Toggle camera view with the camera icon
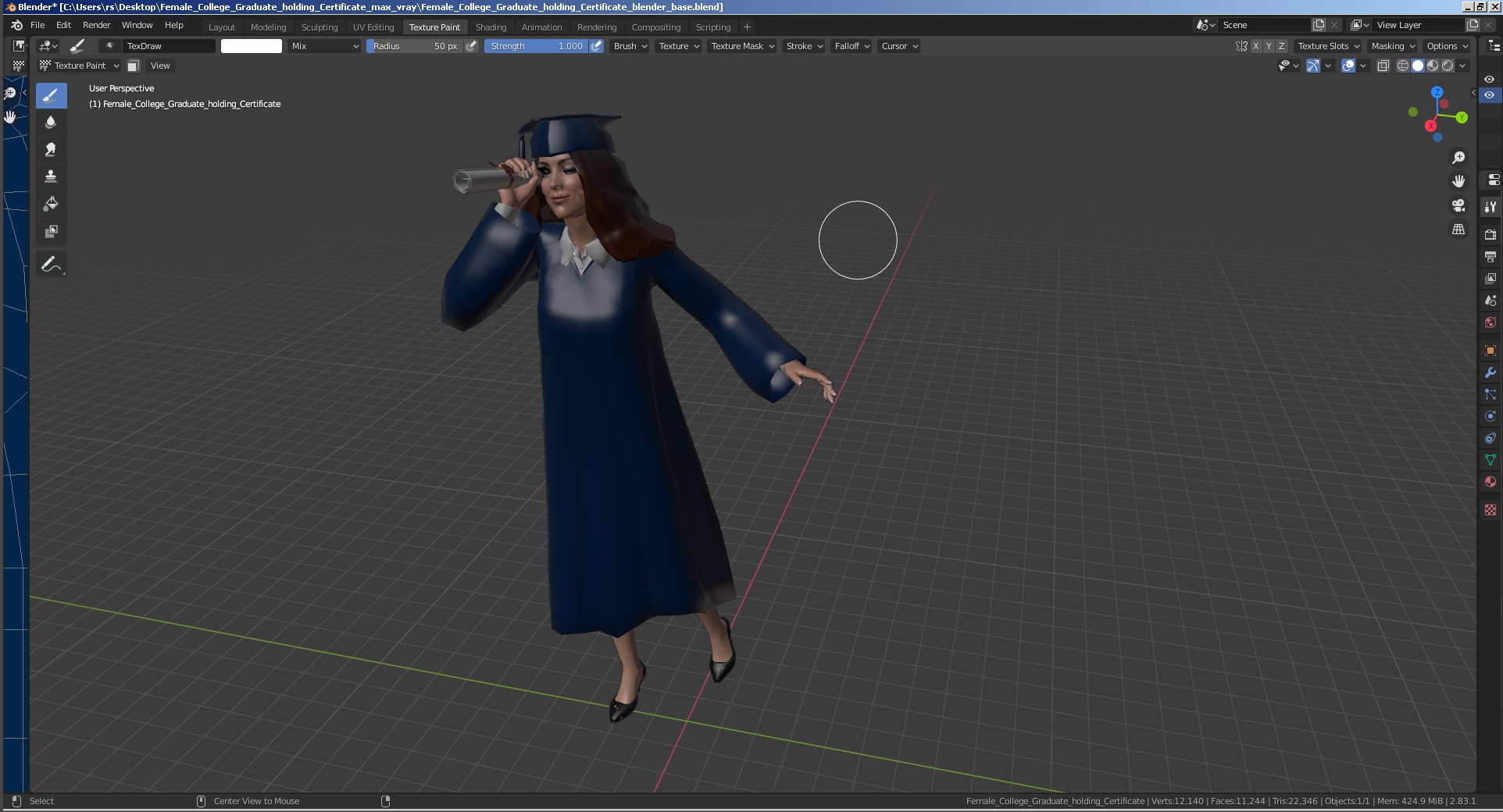1503x812 pixels. 1458,205
